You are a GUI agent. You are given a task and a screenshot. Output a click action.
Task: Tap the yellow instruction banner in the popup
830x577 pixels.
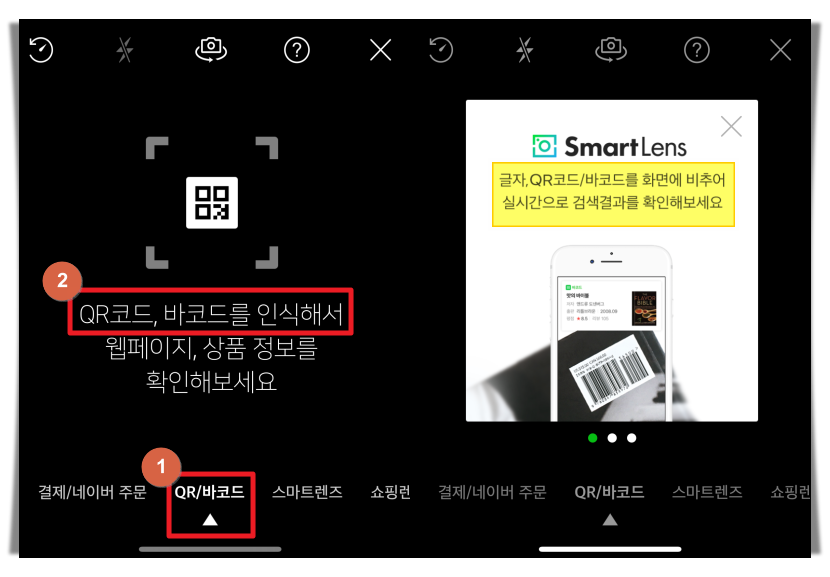(612, 194)
